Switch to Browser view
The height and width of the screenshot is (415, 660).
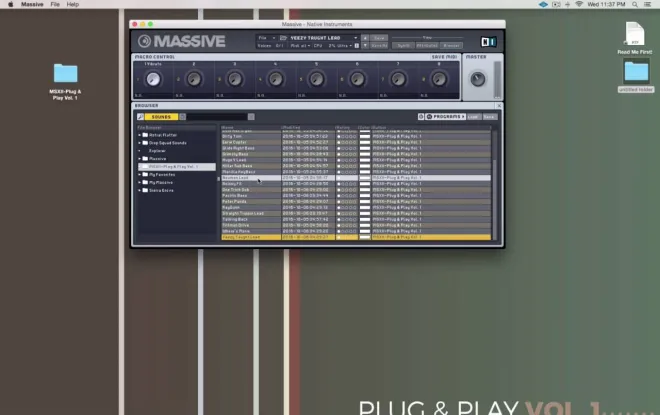(x=451, y=45)
